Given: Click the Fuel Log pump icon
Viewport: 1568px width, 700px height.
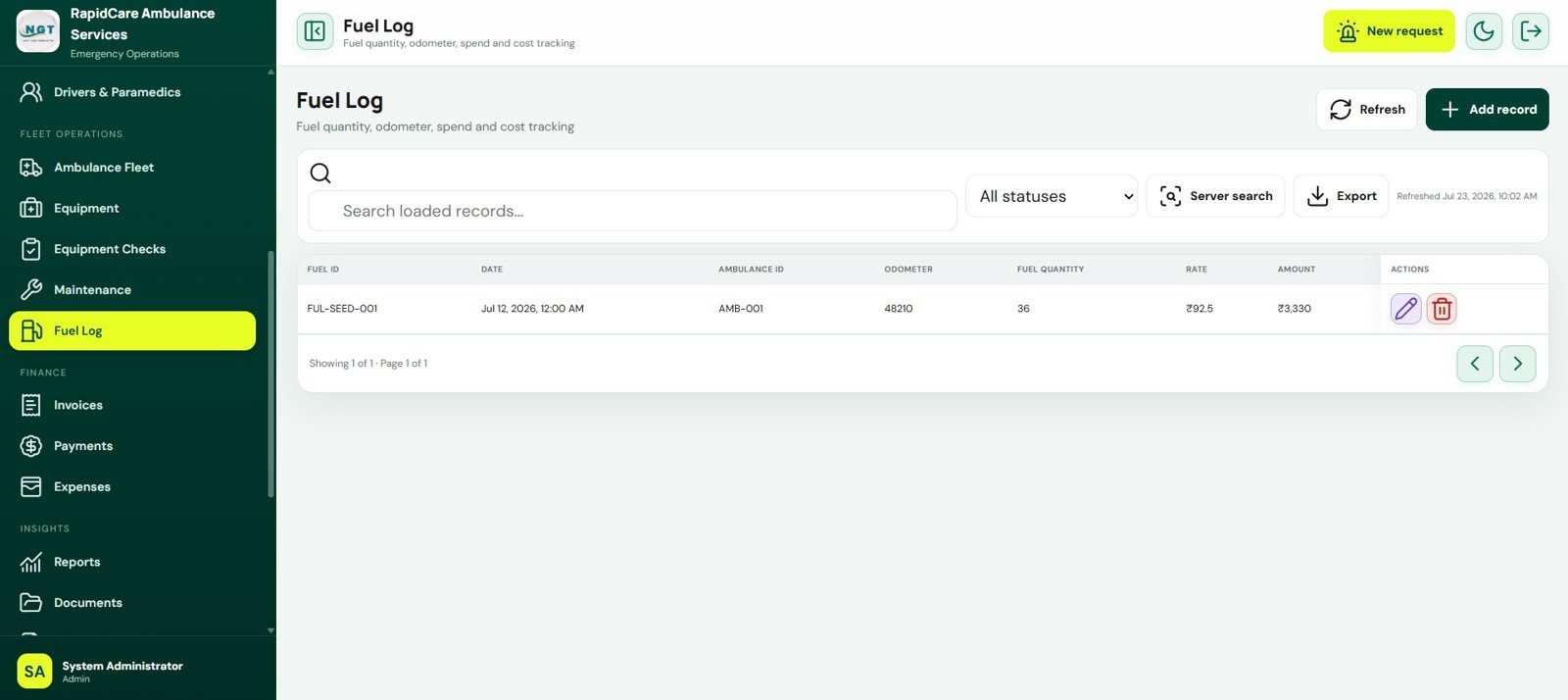Looking at the screenshot, I should [x=31, y=330].
